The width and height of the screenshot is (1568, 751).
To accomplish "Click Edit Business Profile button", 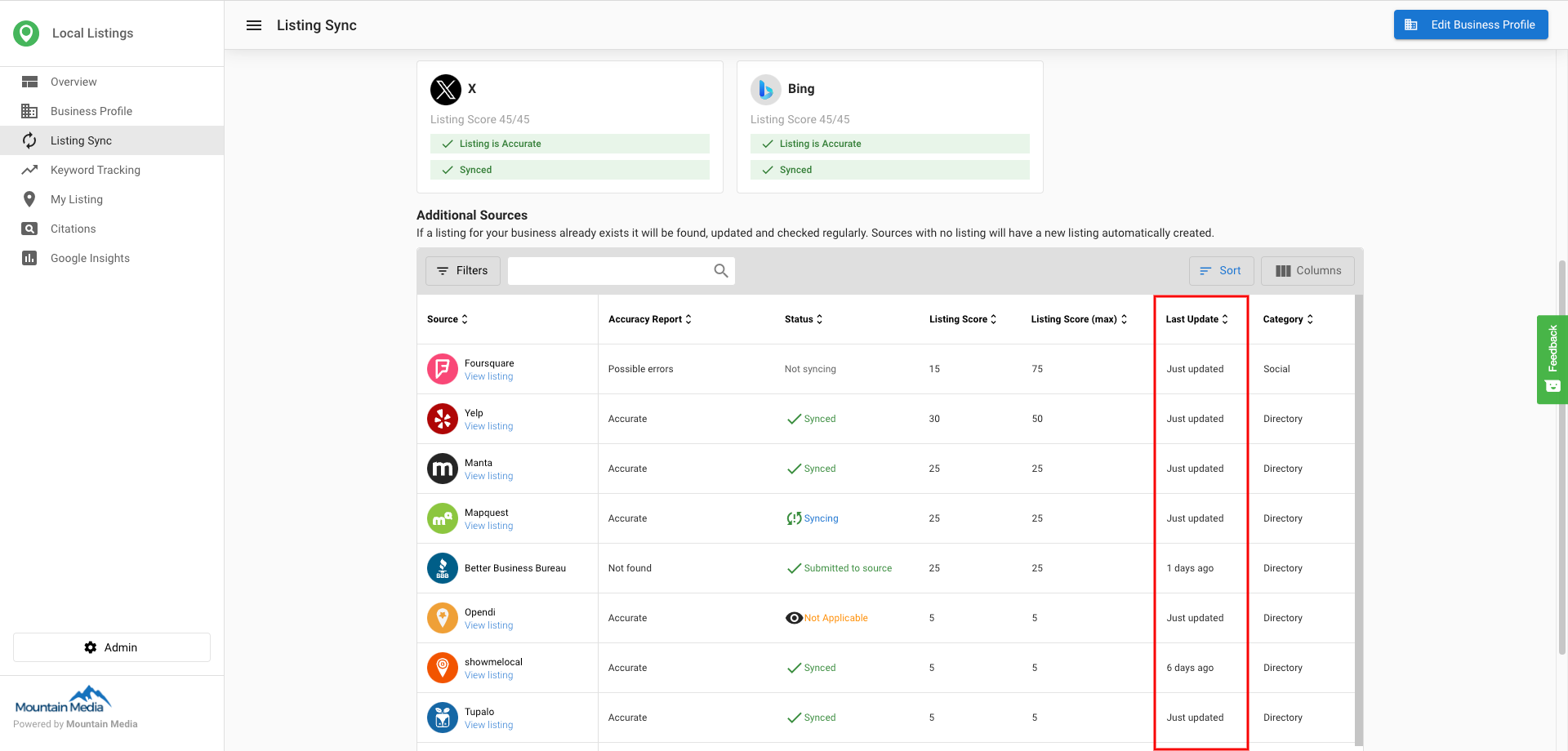I will [1470, 24].
